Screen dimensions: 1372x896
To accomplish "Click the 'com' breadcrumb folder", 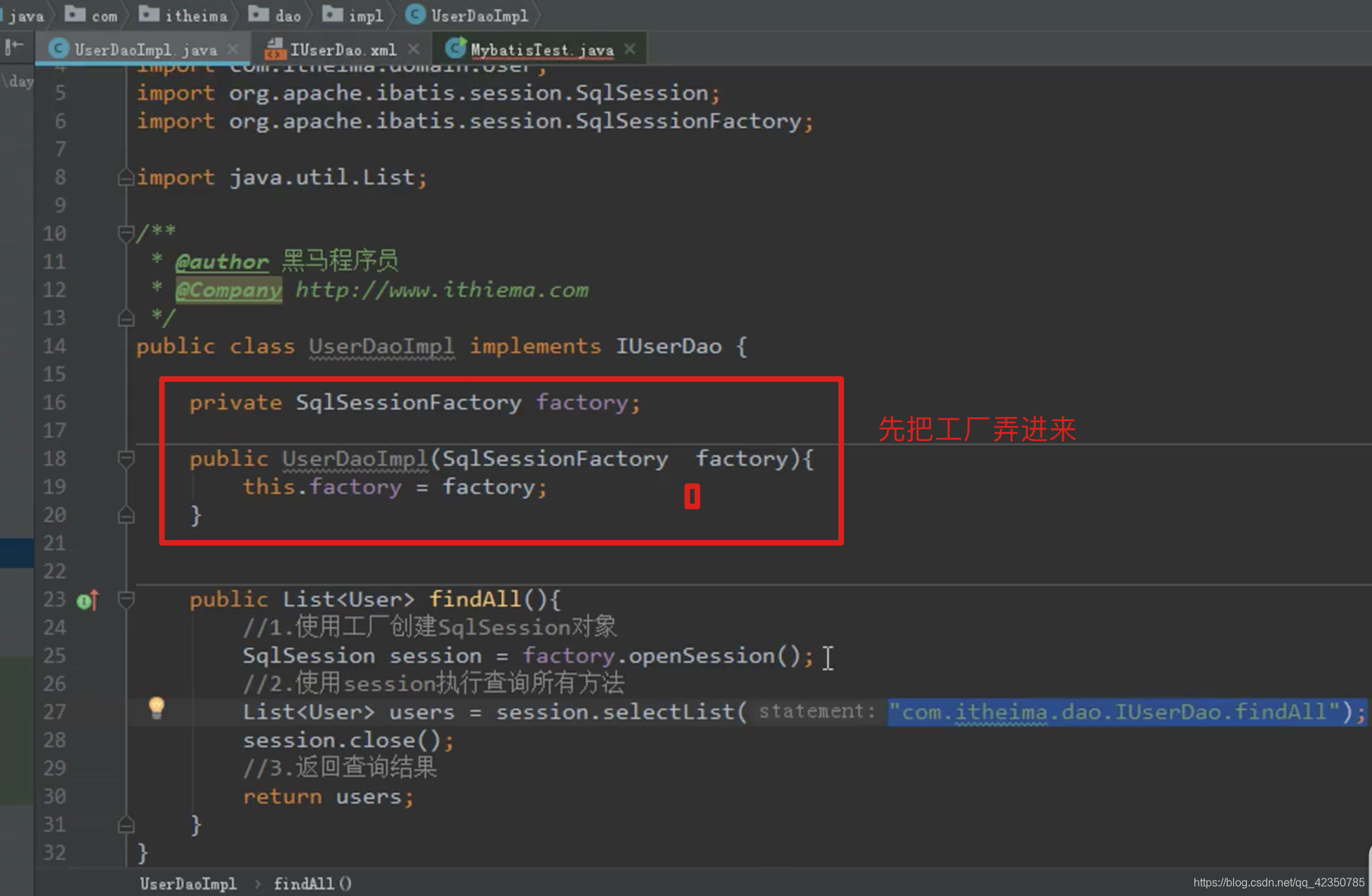I will point(91,15).
